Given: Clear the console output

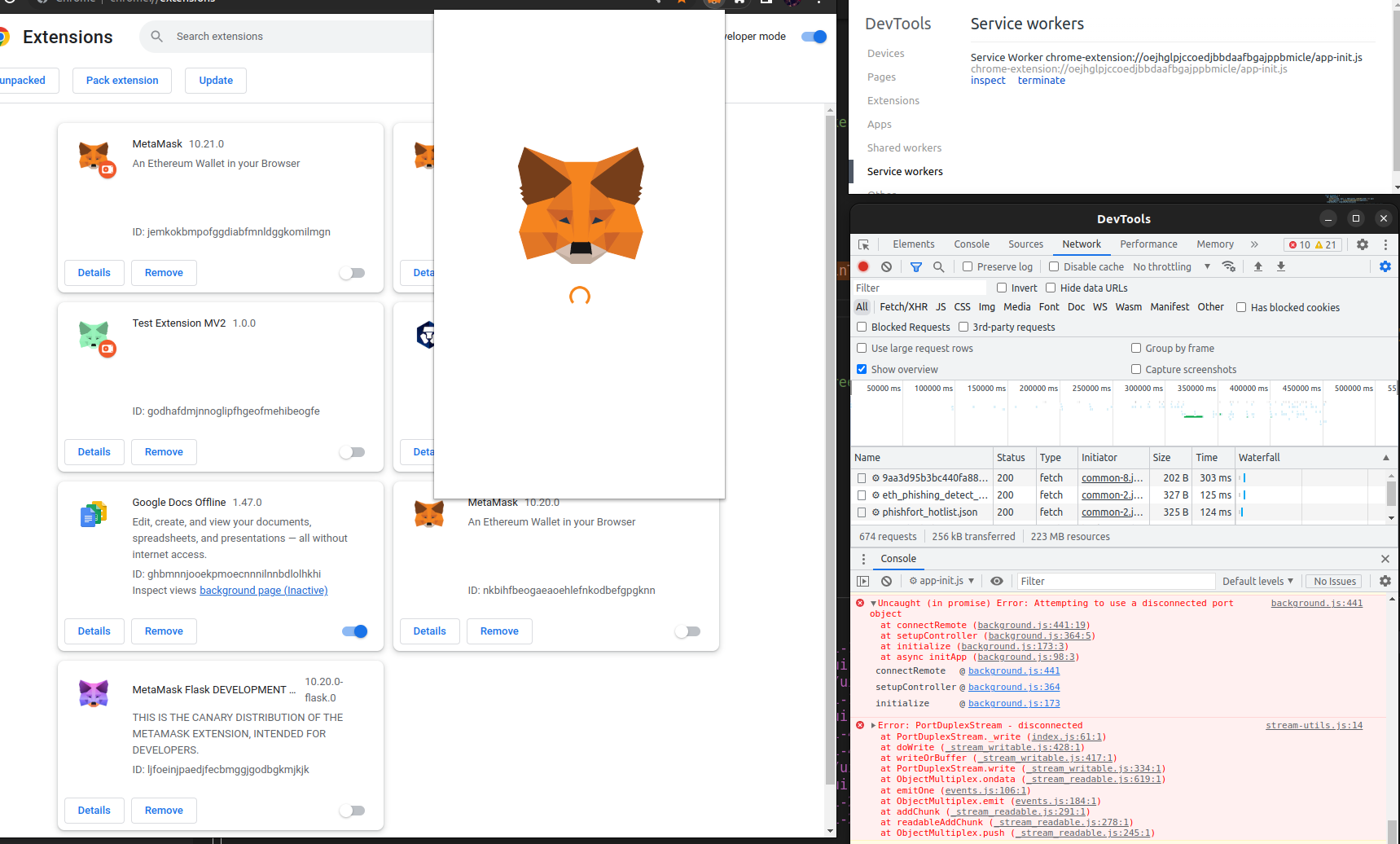Looking at the screenshot, I should (x=886, y=581).
